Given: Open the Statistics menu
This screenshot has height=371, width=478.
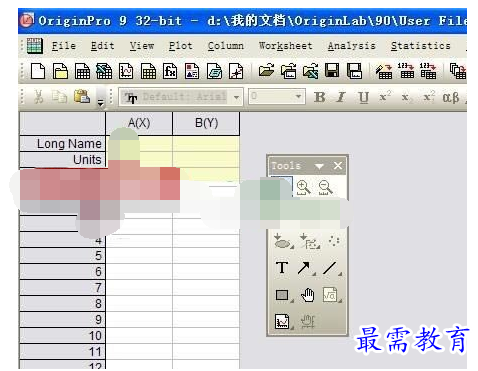Looking at the screenshot, I should coord(421,46).
